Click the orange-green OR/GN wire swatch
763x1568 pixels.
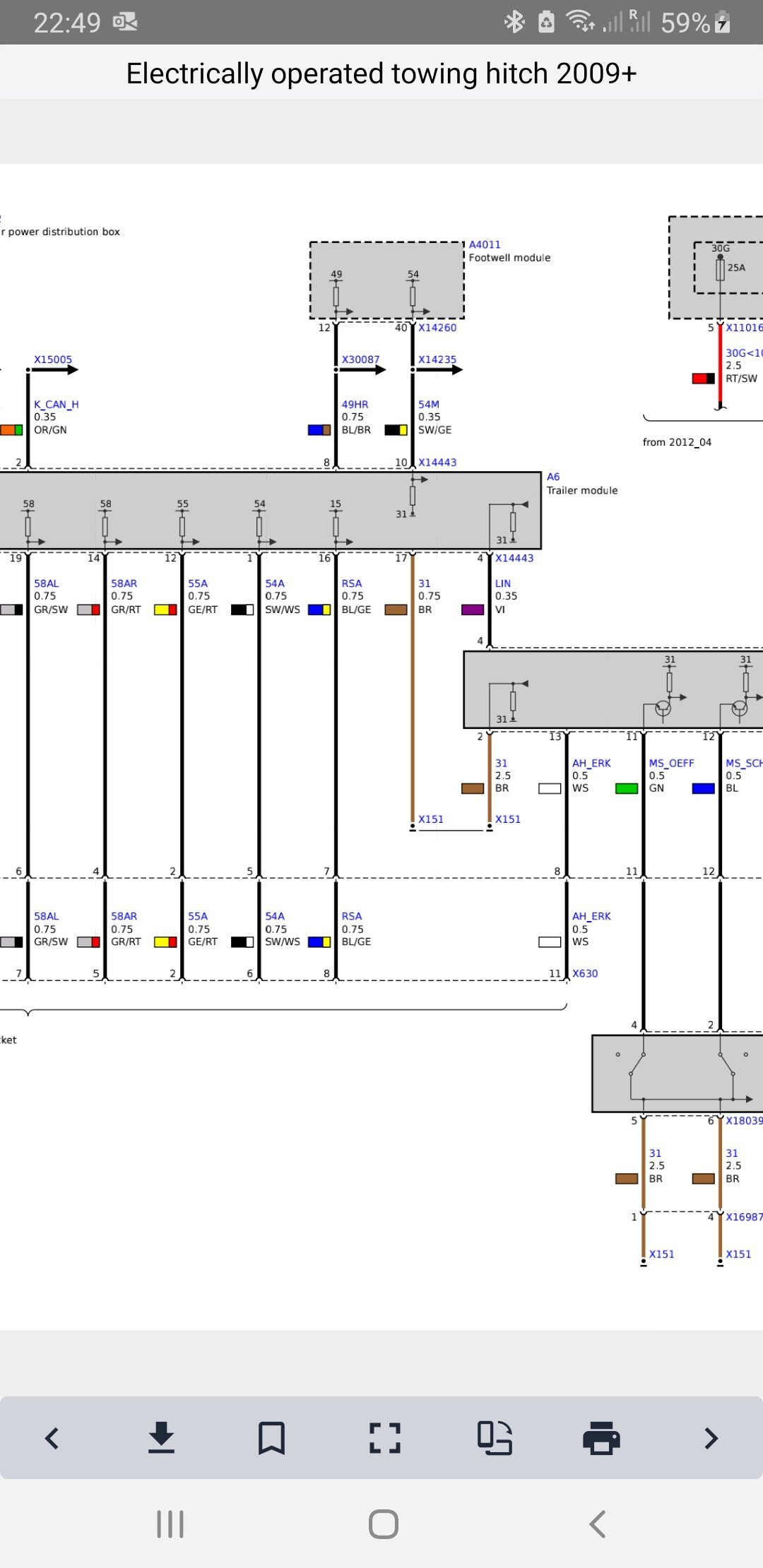[x=11, y=429]
